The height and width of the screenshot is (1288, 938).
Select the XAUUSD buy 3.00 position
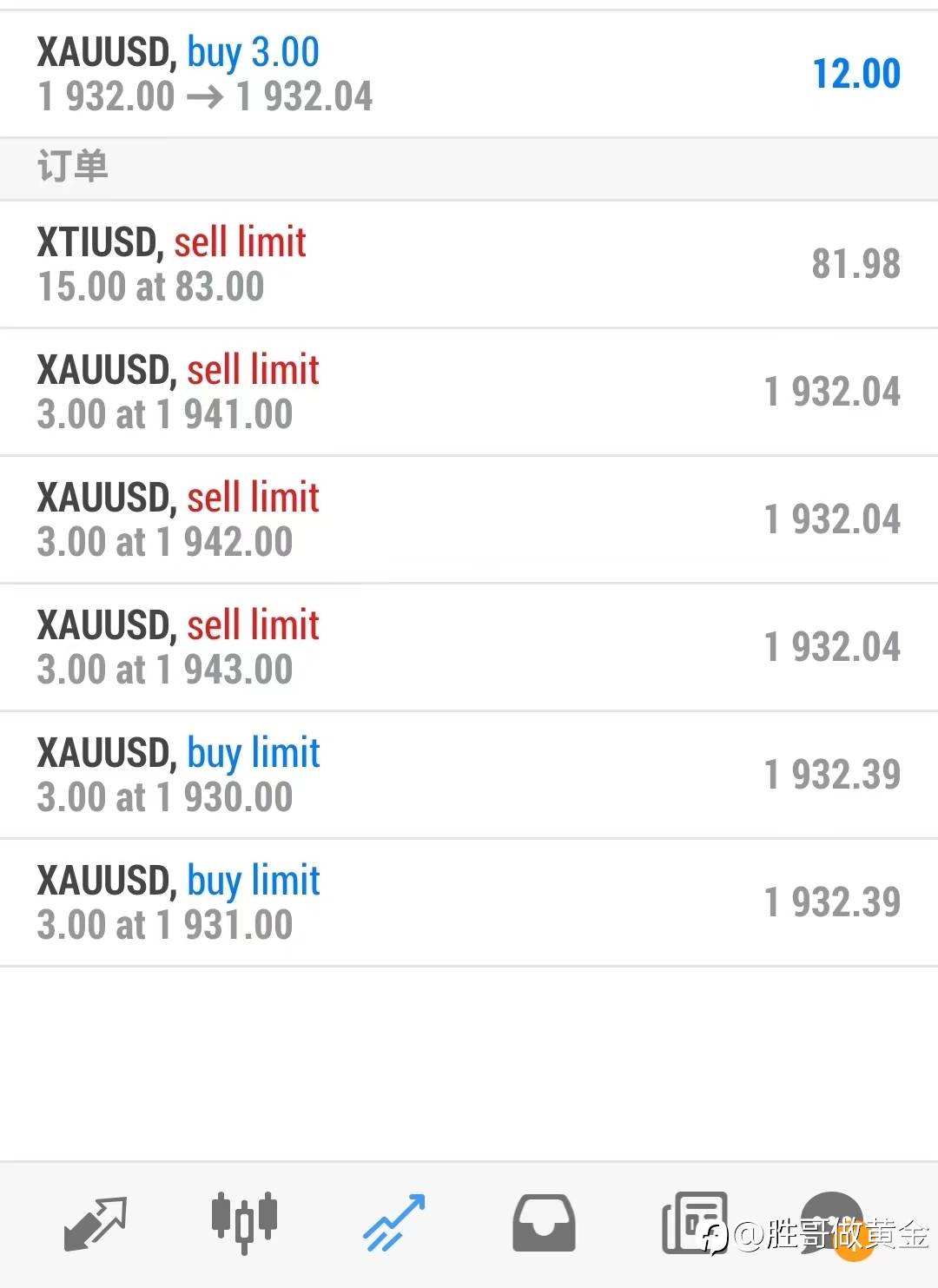[469, 74]
